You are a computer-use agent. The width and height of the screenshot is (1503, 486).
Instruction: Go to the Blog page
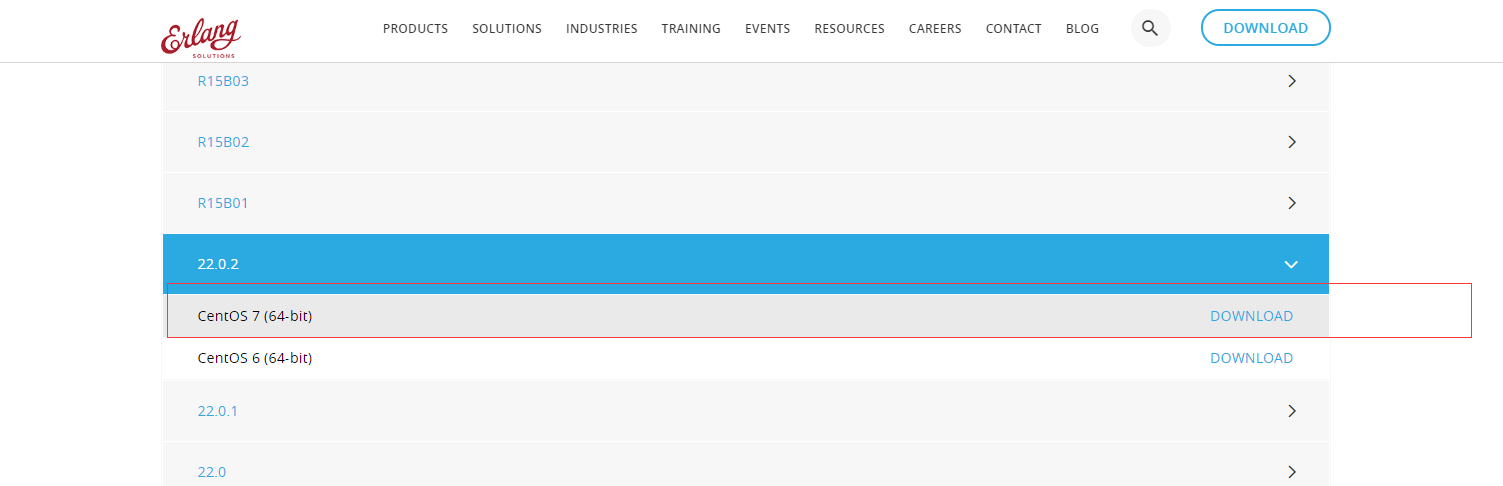coord(1082,29)
